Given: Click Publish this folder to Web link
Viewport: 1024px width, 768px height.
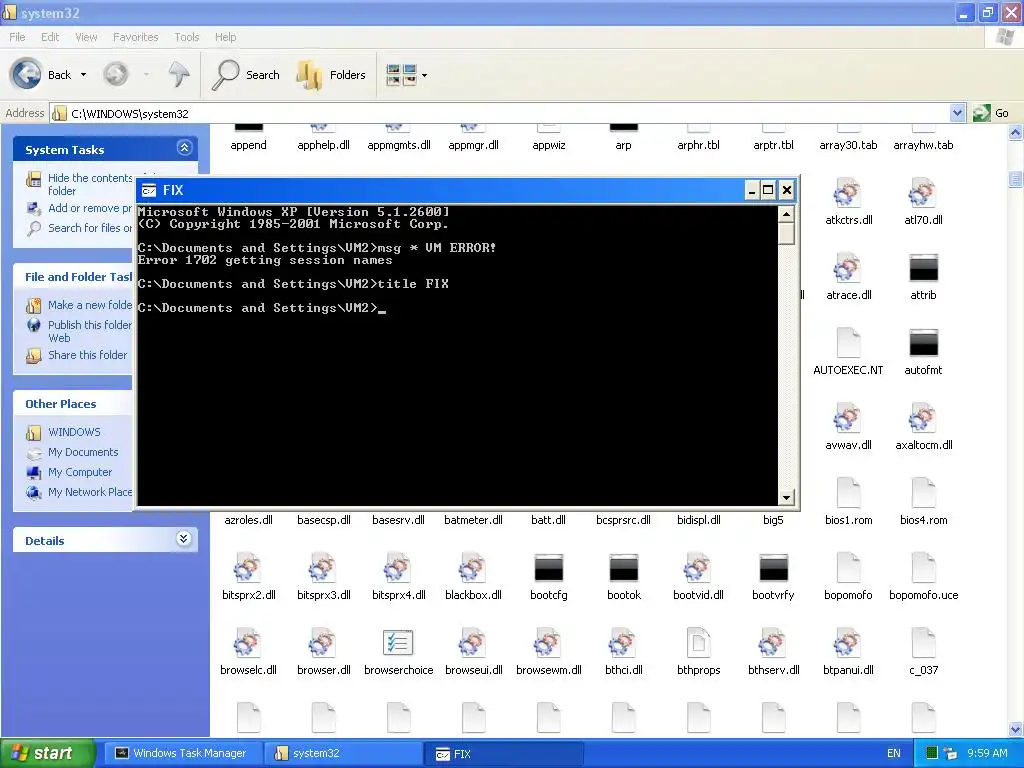Looking at the screenshot, I should [90, 331].
